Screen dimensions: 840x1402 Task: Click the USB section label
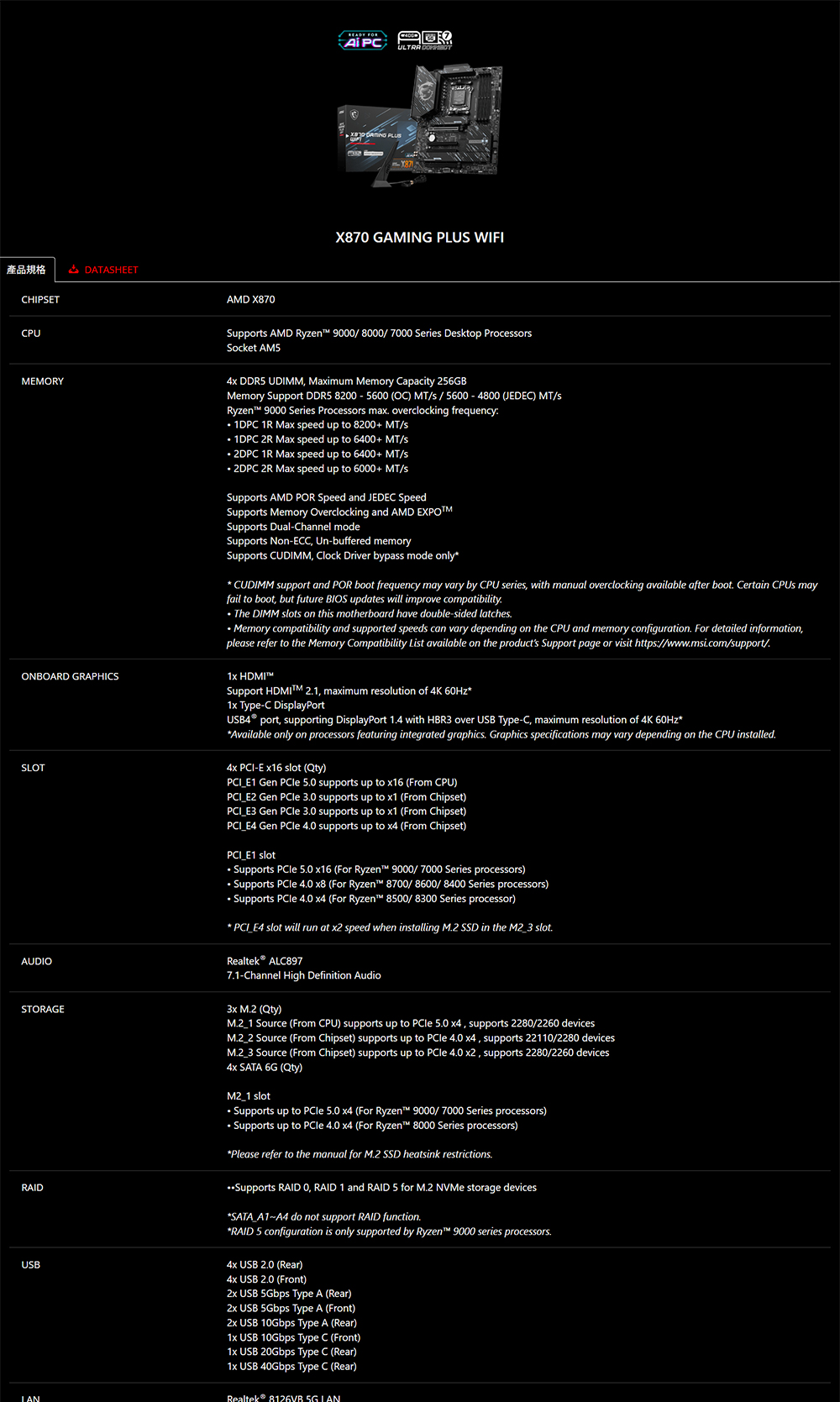tap(31, 1265)
